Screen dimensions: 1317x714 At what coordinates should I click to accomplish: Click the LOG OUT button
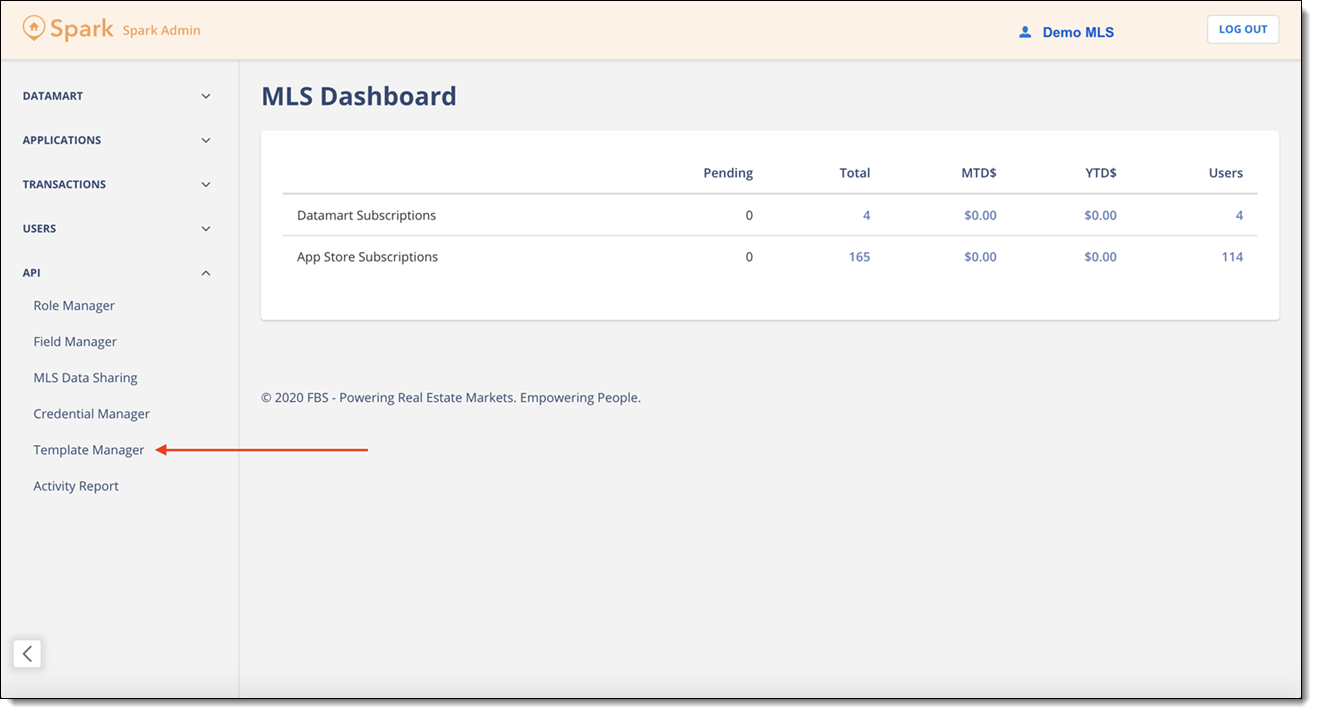pyautogui.click(x=1243, y=30)
